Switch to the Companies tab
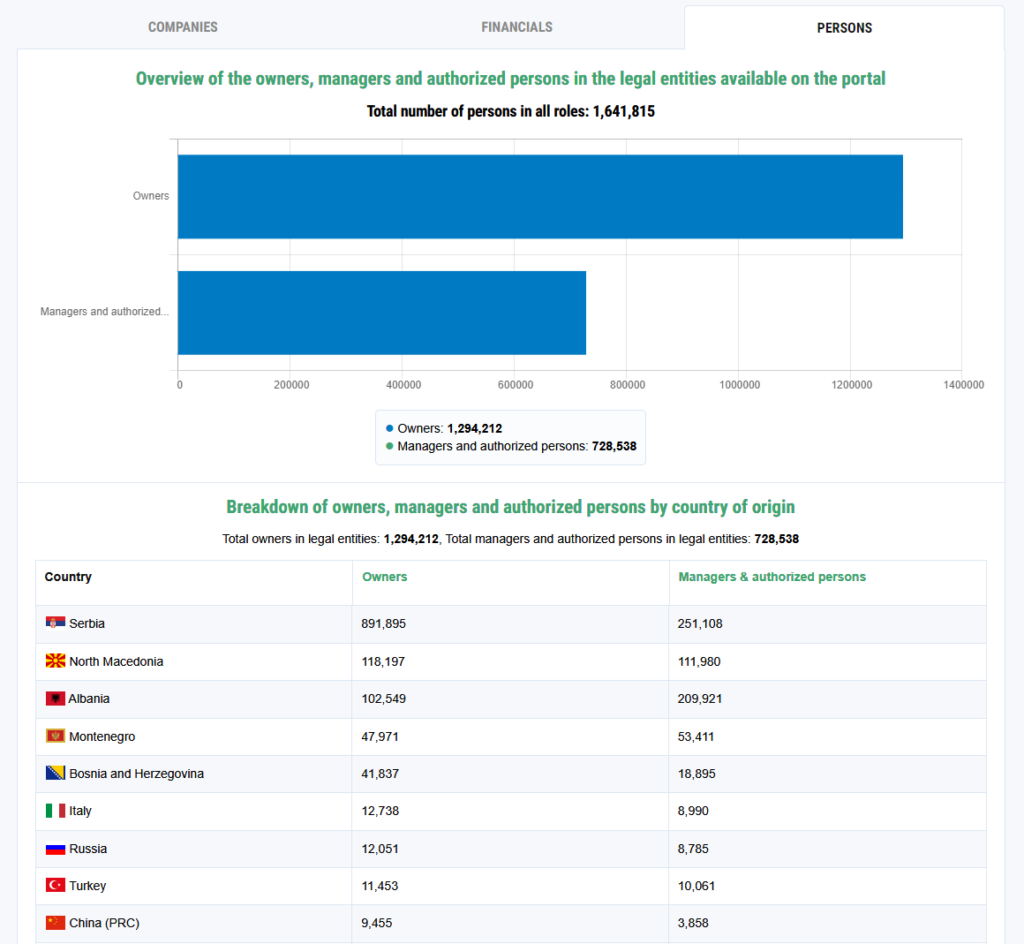1024x944 pixels. [183, 27]
